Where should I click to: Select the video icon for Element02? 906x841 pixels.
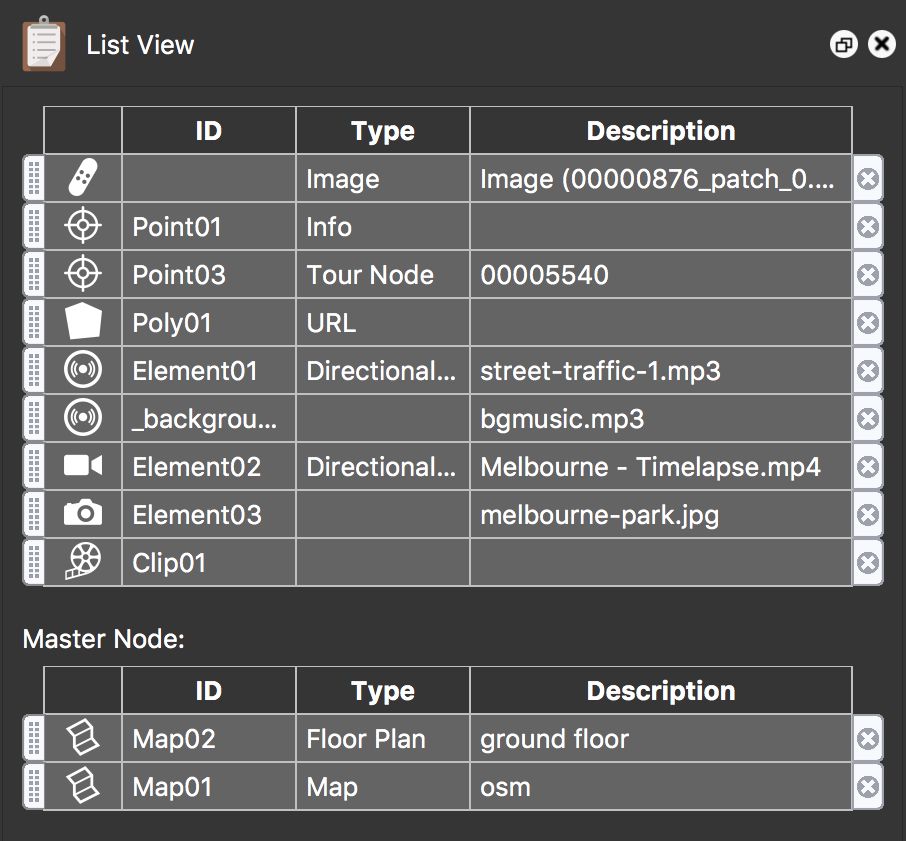[83, 466]
